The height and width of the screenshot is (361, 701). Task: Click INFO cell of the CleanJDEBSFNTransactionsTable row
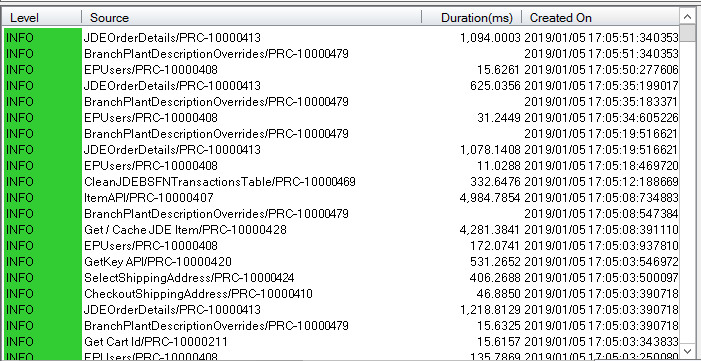(x=42, y=182)
